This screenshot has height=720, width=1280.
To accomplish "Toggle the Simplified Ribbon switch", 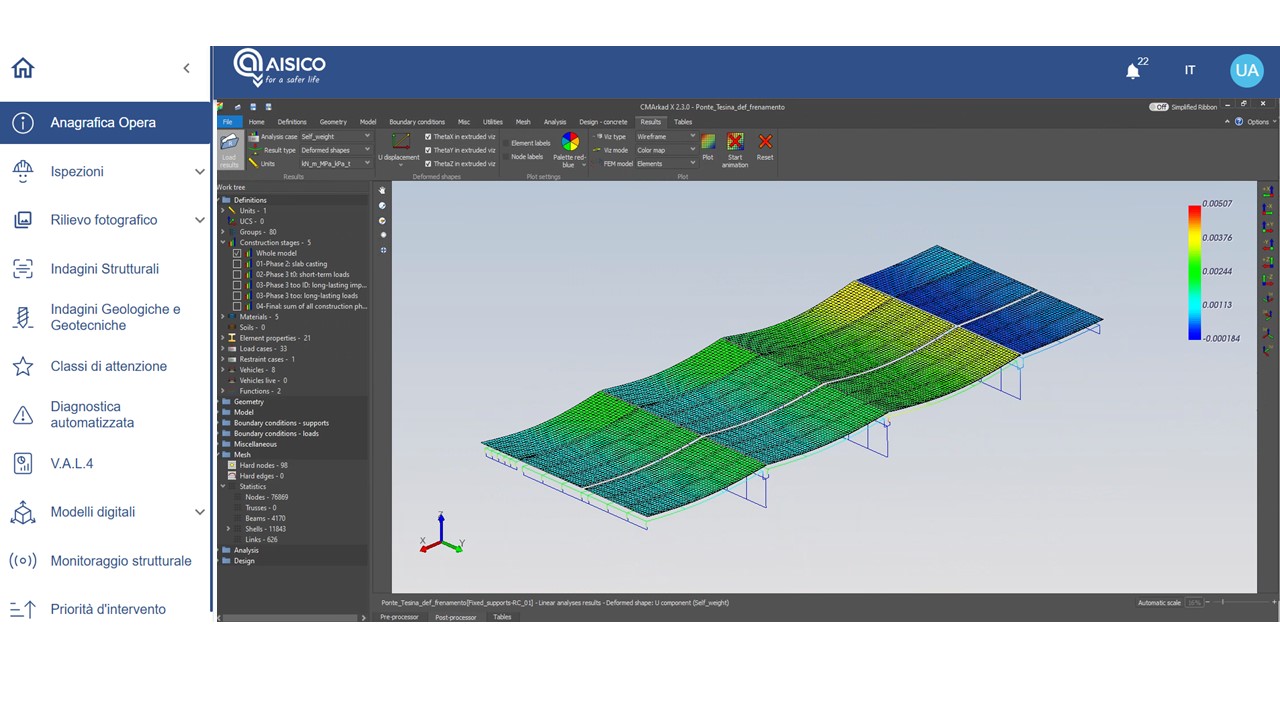I will [1158, 107].
